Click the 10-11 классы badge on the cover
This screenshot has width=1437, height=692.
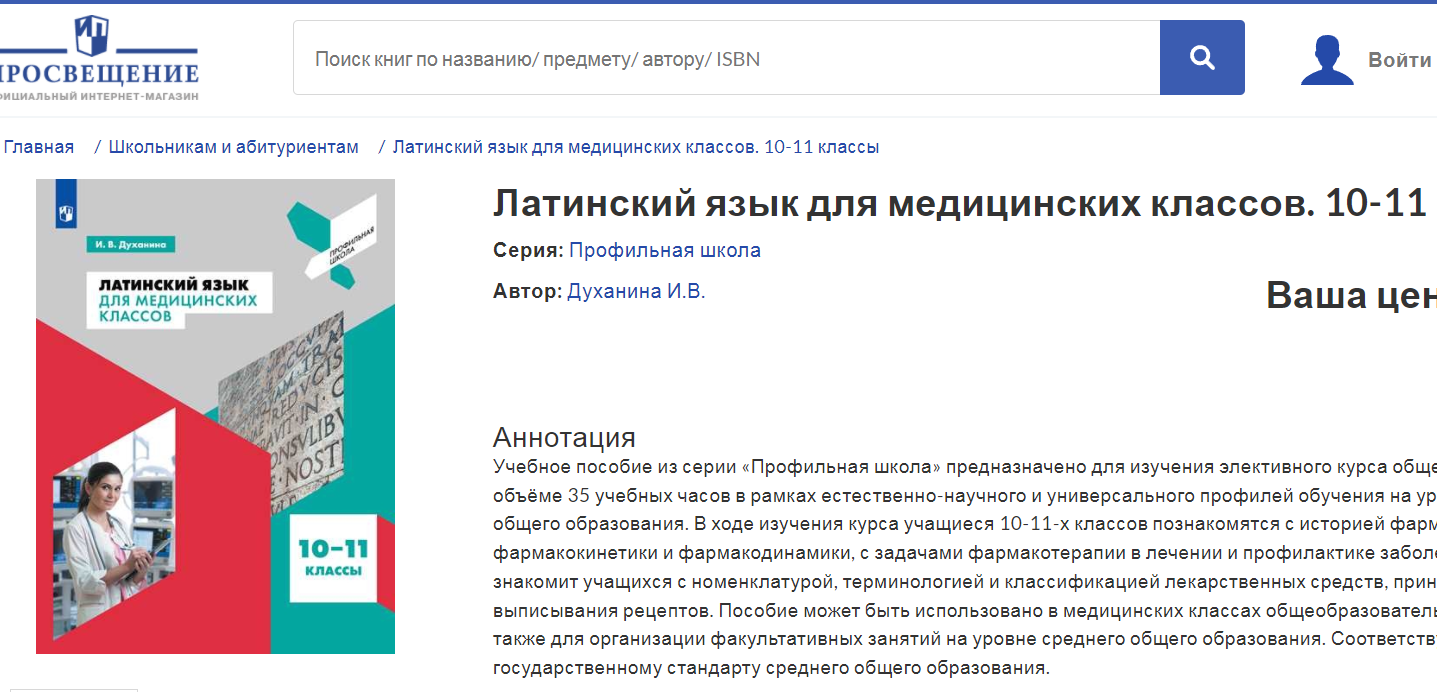(x=332, y=558)
